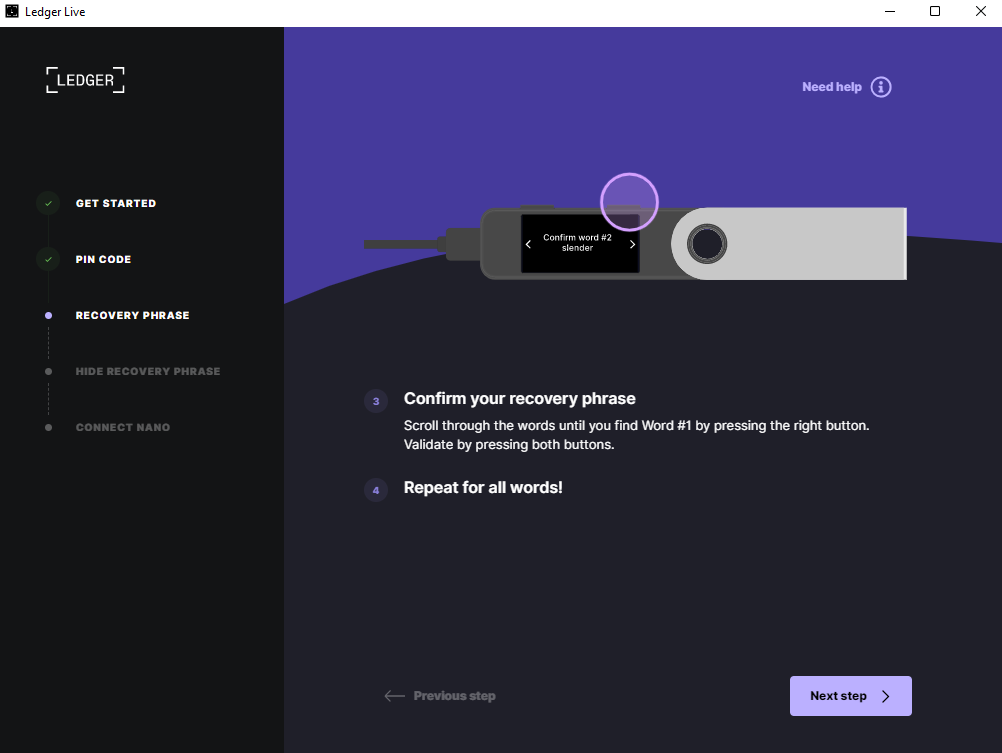Click the Ledger logo in sidebar
Image resolution: width=1002 pixels, height=753 pixels.
tap(86, 80)
